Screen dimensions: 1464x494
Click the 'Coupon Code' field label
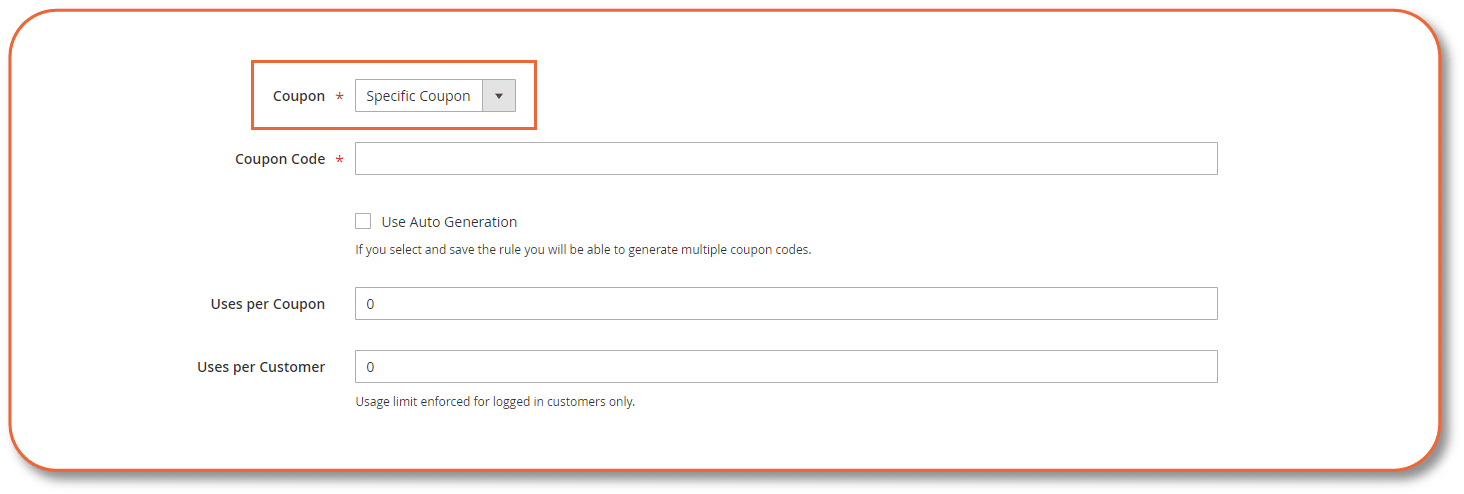point(280,159)
